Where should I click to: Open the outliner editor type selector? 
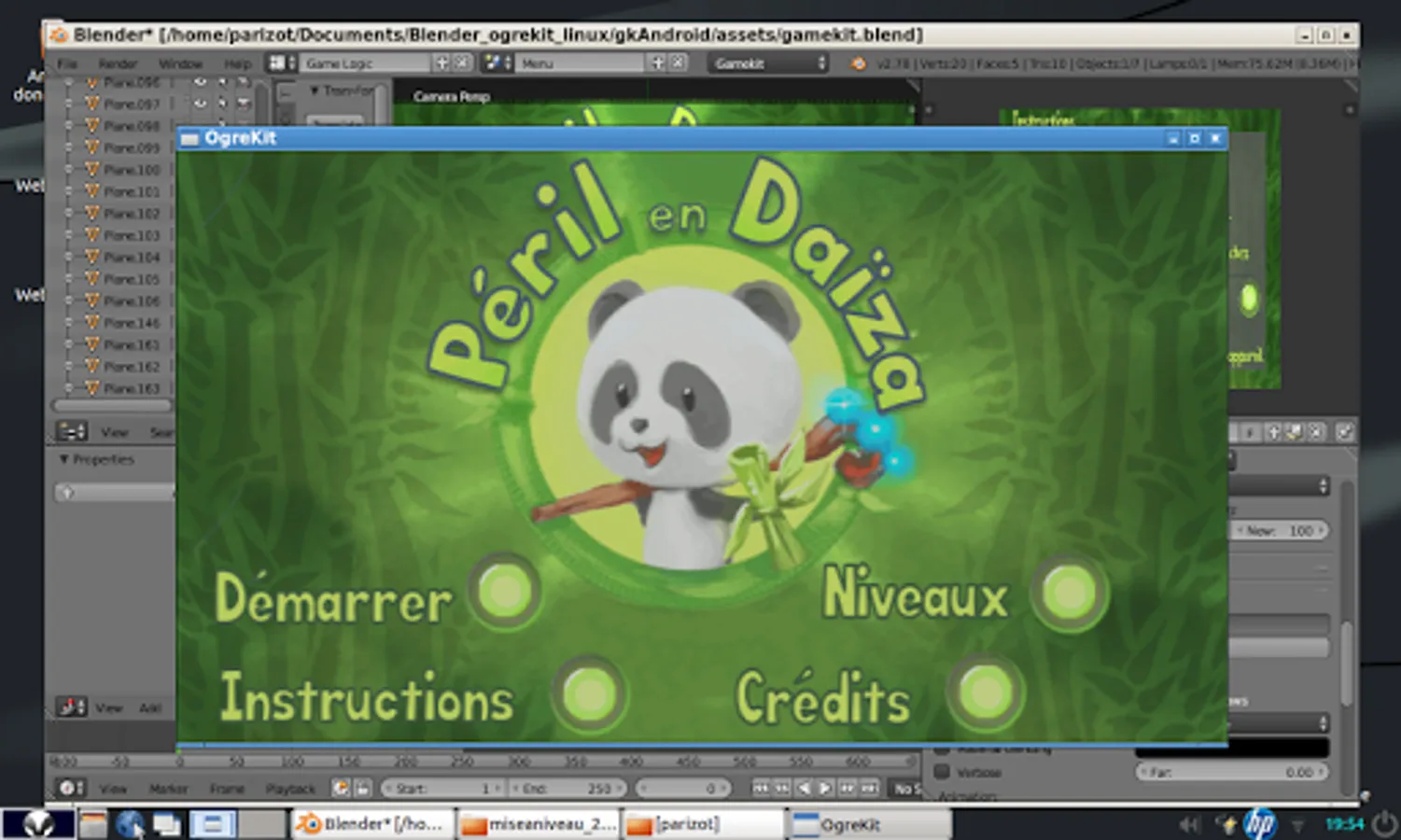point(72,431)
